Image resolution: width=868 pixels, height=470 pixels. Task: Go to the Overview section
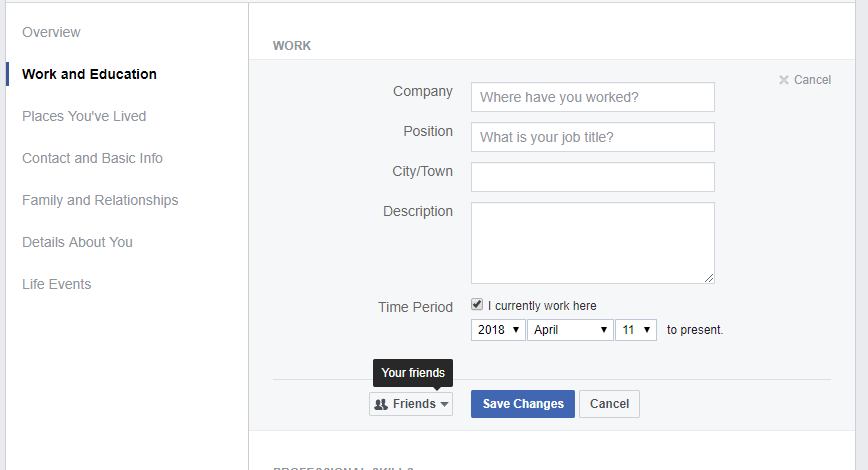click(x=51, y=32)
